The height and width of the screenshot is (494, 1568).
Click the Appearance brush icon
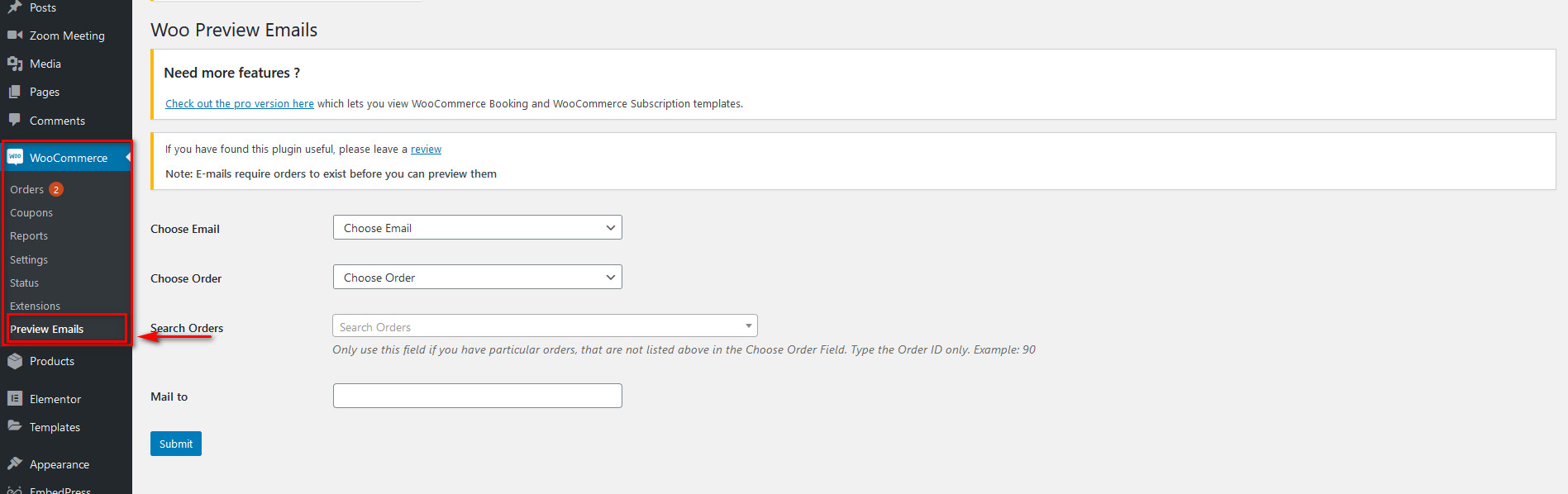click(15, 463)
